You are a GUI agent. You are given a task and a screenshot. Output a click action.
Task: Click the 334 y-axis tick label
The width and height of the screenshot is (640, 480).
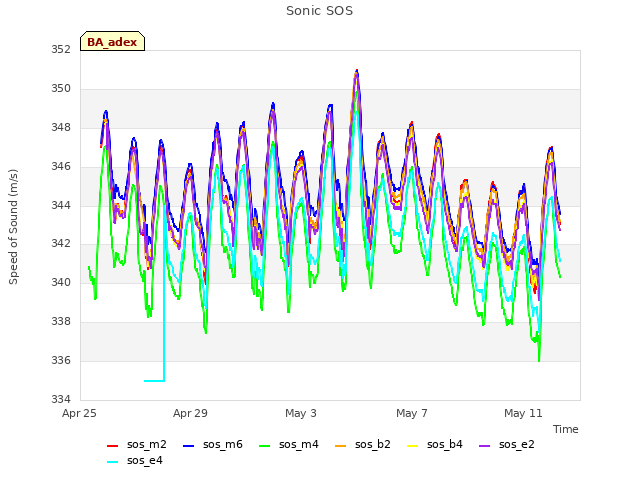point(61,399)
